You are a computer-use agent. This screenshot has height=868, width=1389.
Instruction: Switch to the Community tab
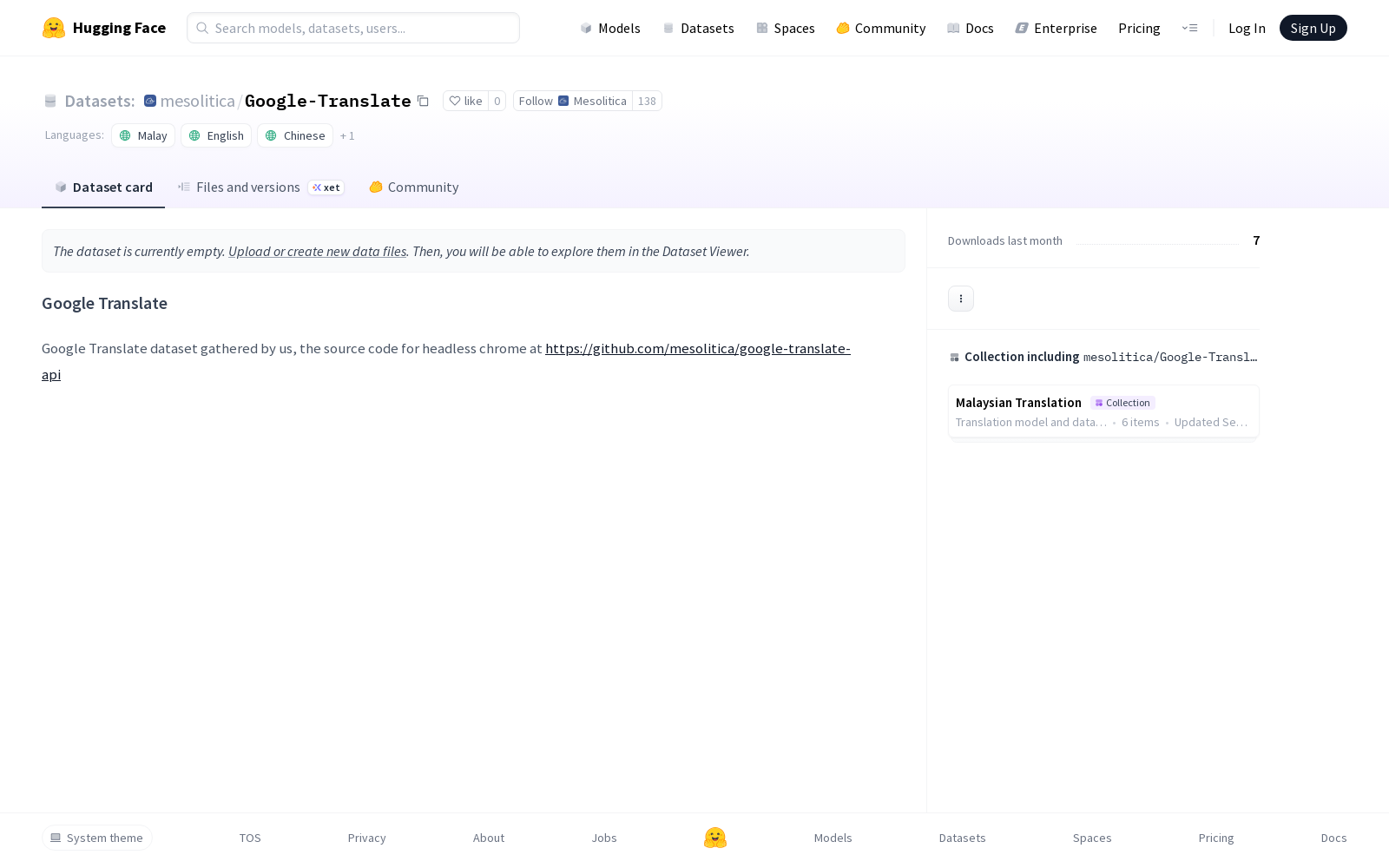[414, 187]
